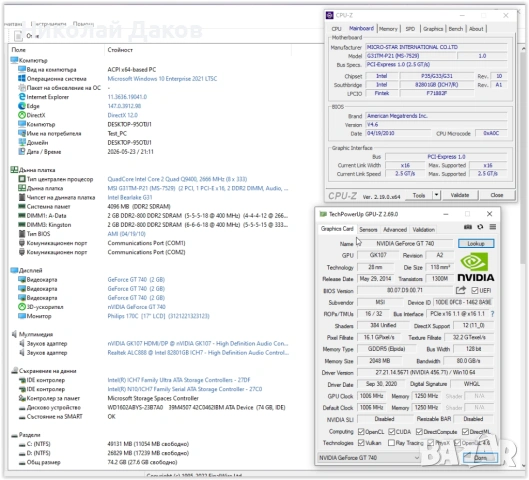
Task: Toggle the Ray Tracing checkbox
Action: (391, 443)
